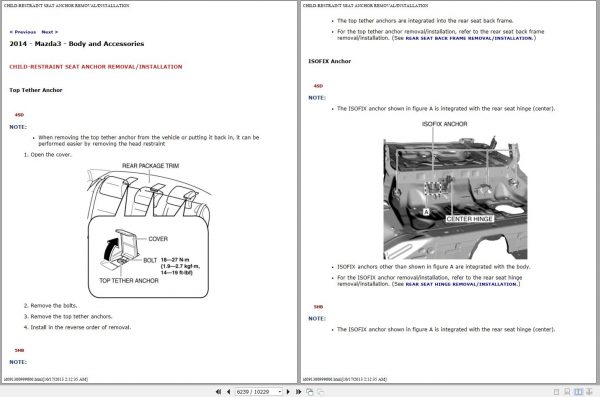Click step '4. Install in the reverse order of removal.'

coord(77,327)
